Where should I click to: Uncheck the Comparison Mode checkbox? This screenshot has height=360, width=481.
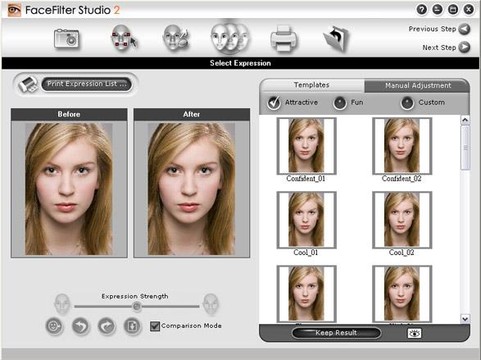click(155, 326)
